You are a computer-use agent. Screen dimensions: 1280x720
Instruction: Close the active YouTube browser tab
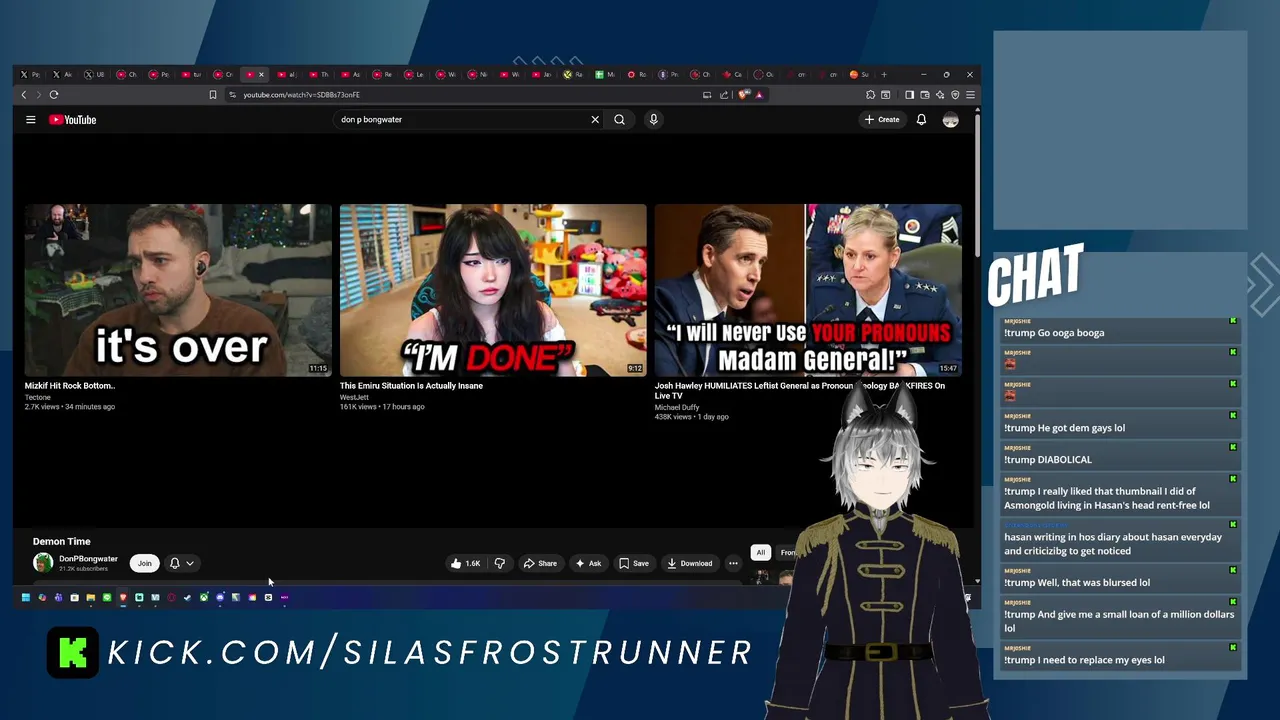click(x=261, y=74)
